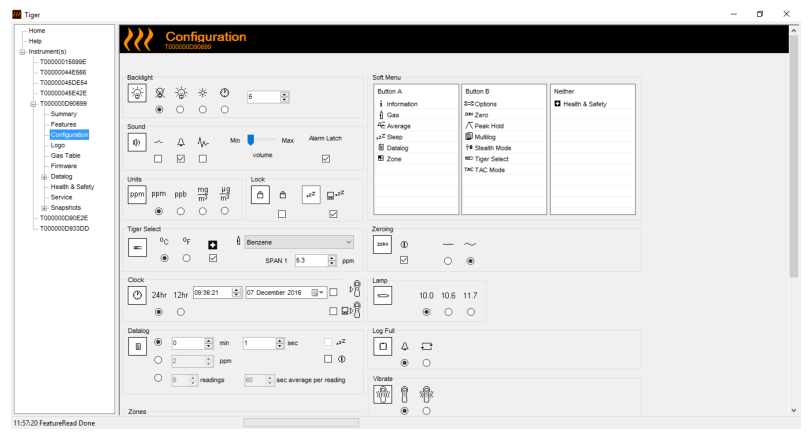
Task: Click the PC-to-instrument clock sync icon
Action: 351,310
